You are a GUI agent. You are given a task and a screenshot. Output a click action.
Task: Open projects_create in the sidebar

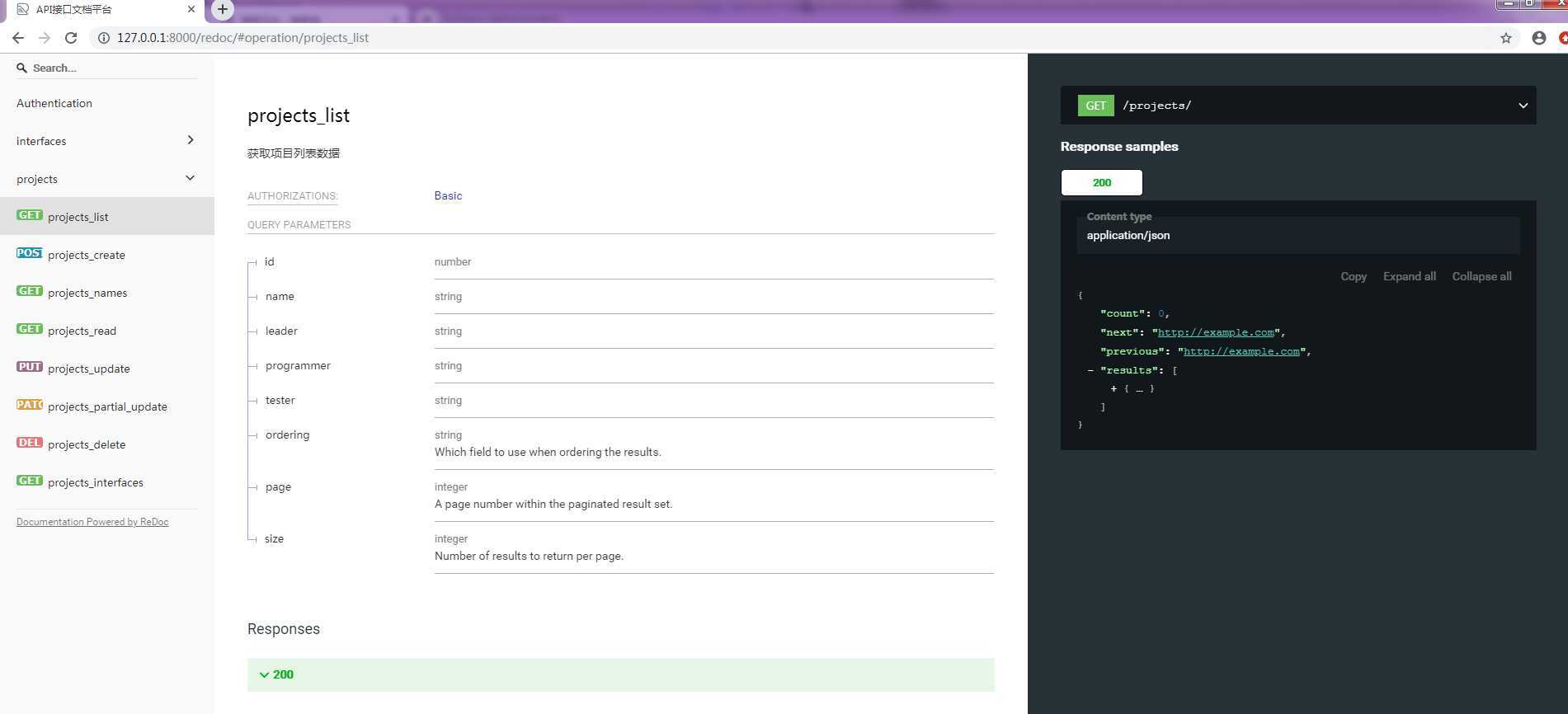(87, 255)
